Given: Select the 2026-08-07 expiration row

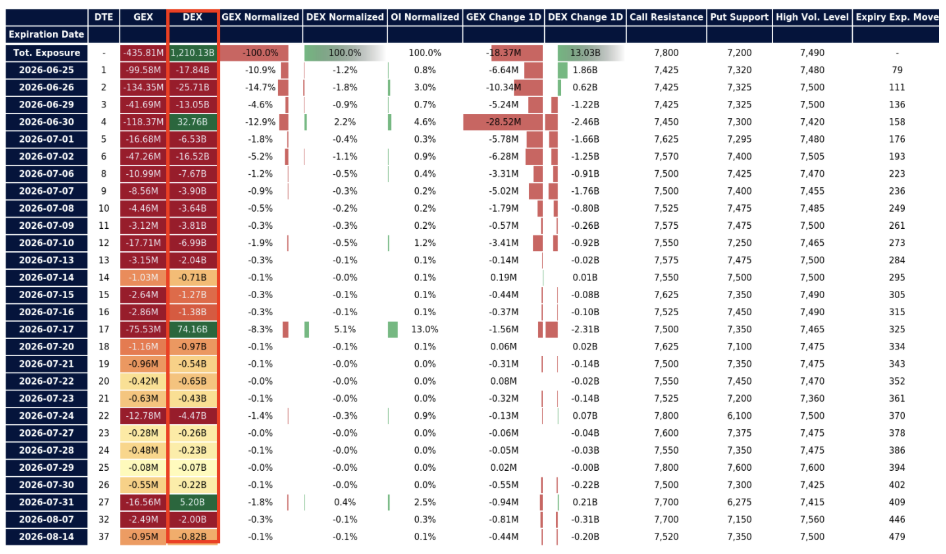Looking at the screenshot, I should (46, 520).
